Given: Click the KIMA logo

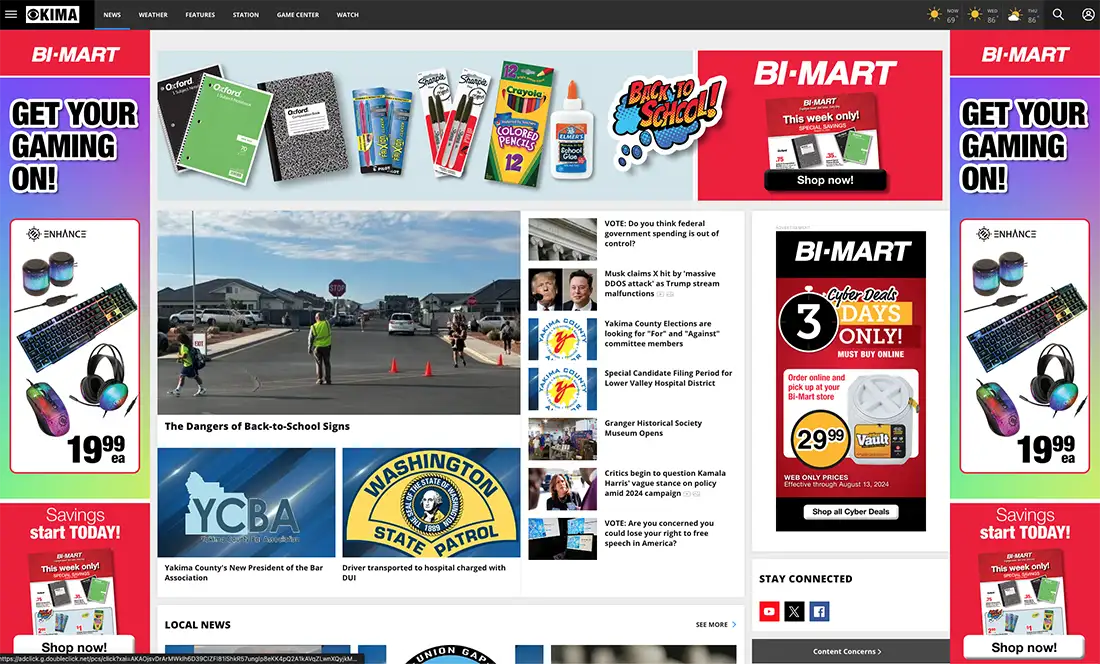Looking at the screenshot, I should [x=53, y=15].
